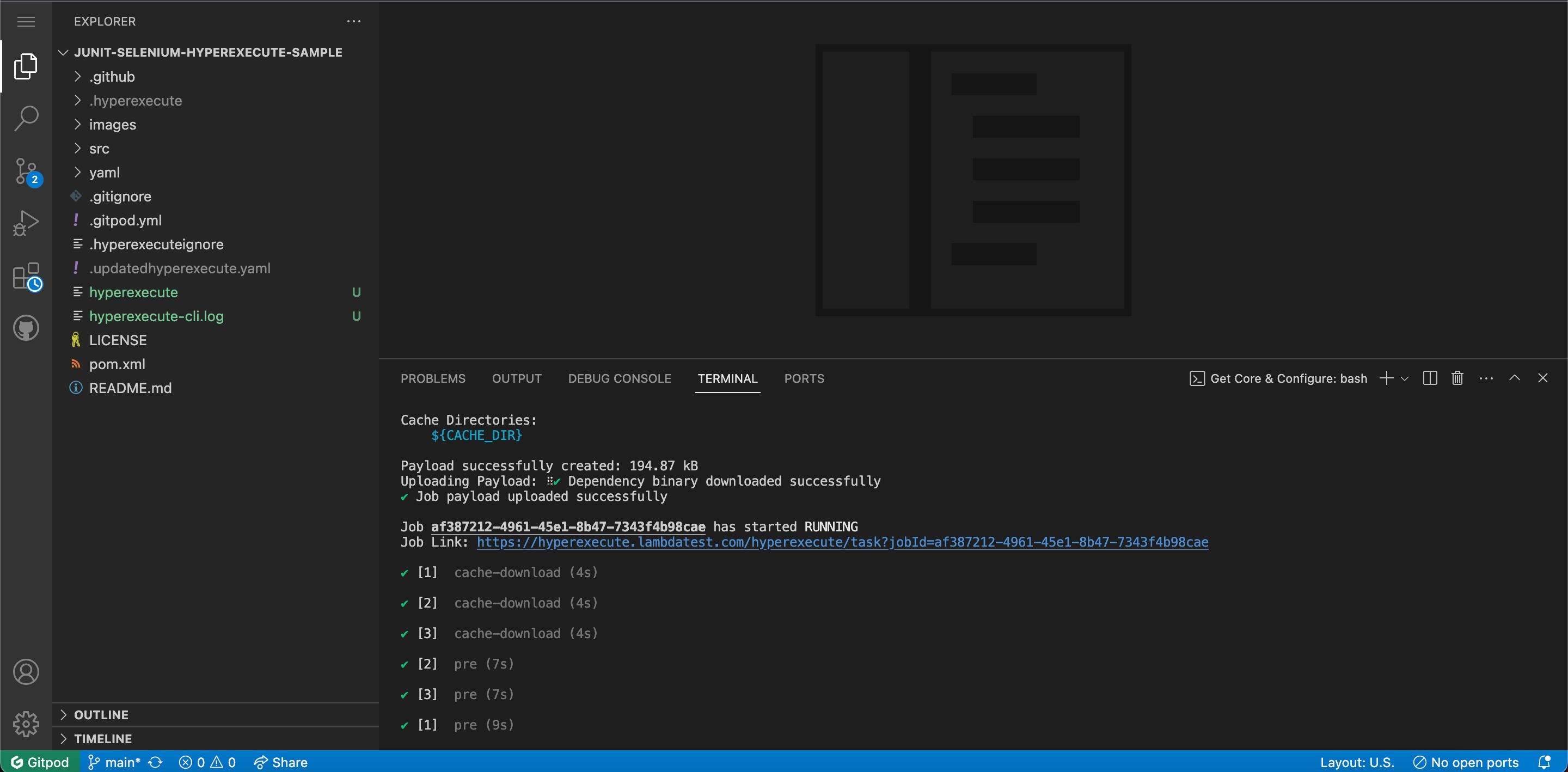
Task: Click the Share button in status bar
Action: click(x=280, y=762)
